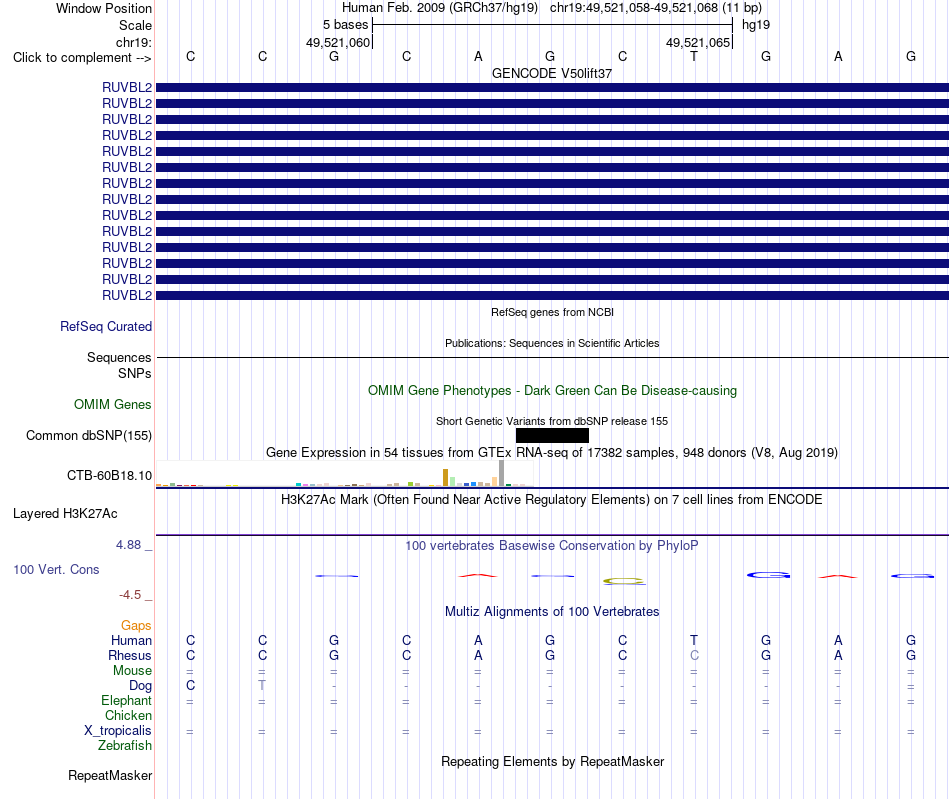Open the '100 Vert. Cons' track label

click(x=56, y=569)
